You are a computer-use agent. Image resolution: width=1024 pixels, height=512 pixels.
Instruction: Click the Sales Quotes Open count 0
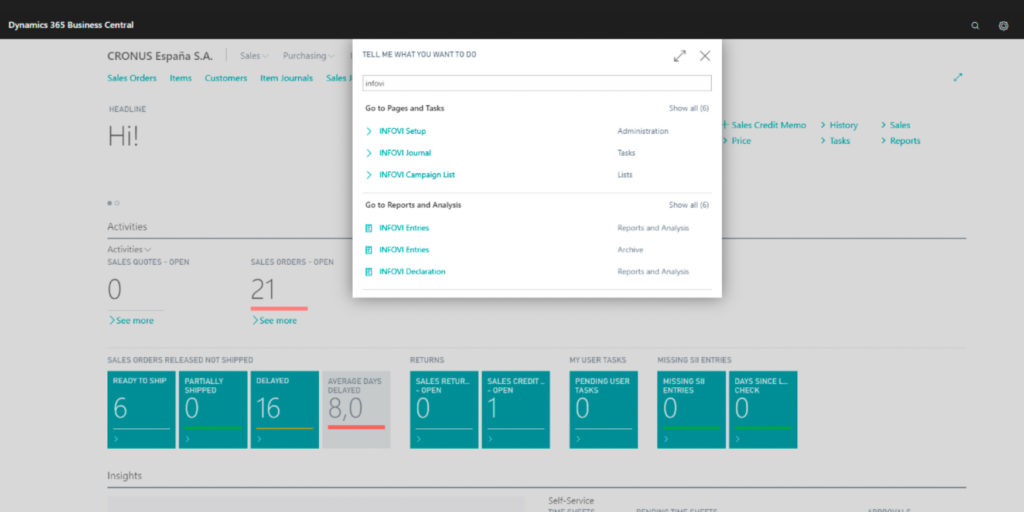[x=114, y=289]
